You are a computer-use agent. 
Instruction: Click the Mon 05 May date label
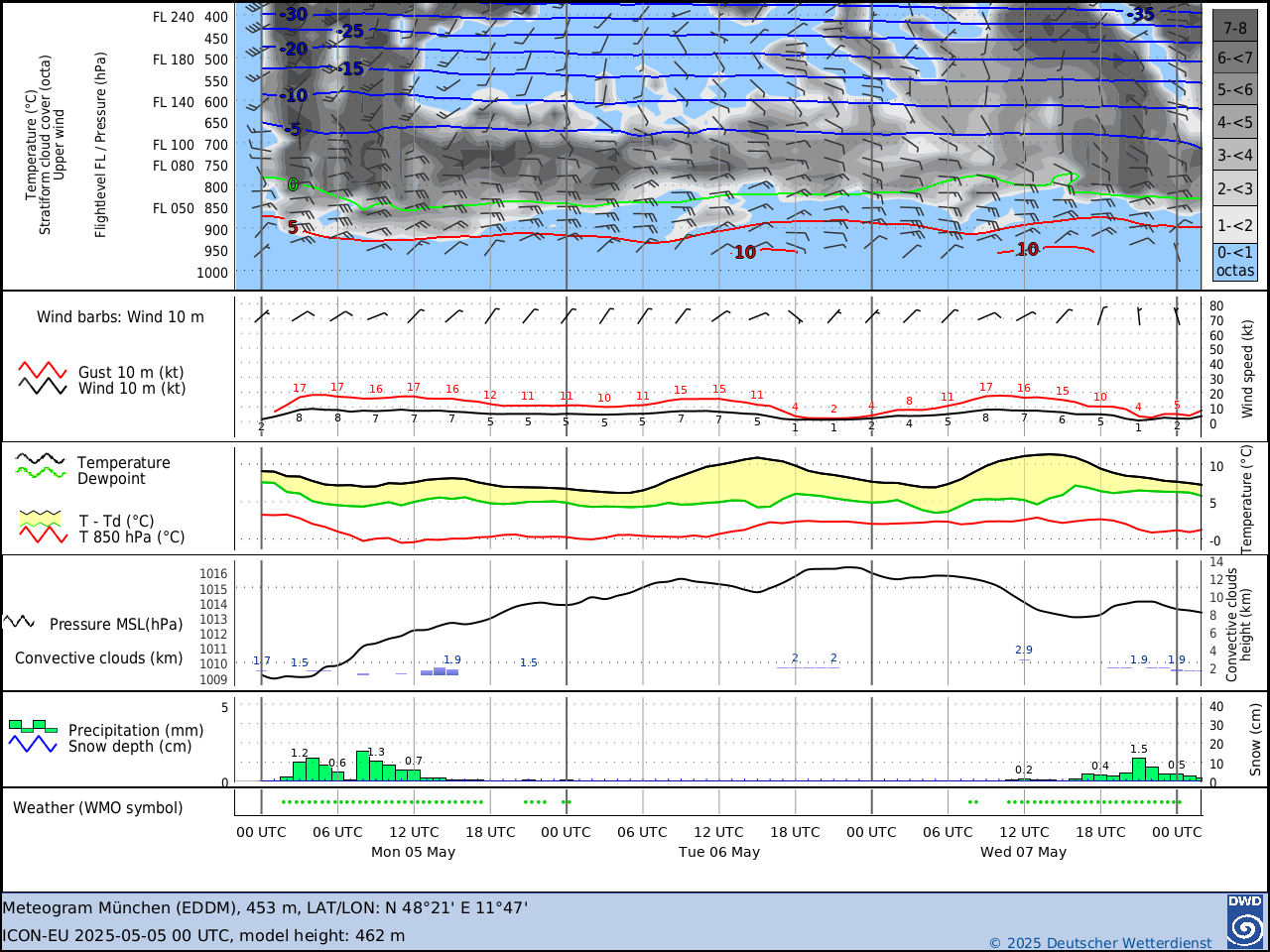pos(413,852)
